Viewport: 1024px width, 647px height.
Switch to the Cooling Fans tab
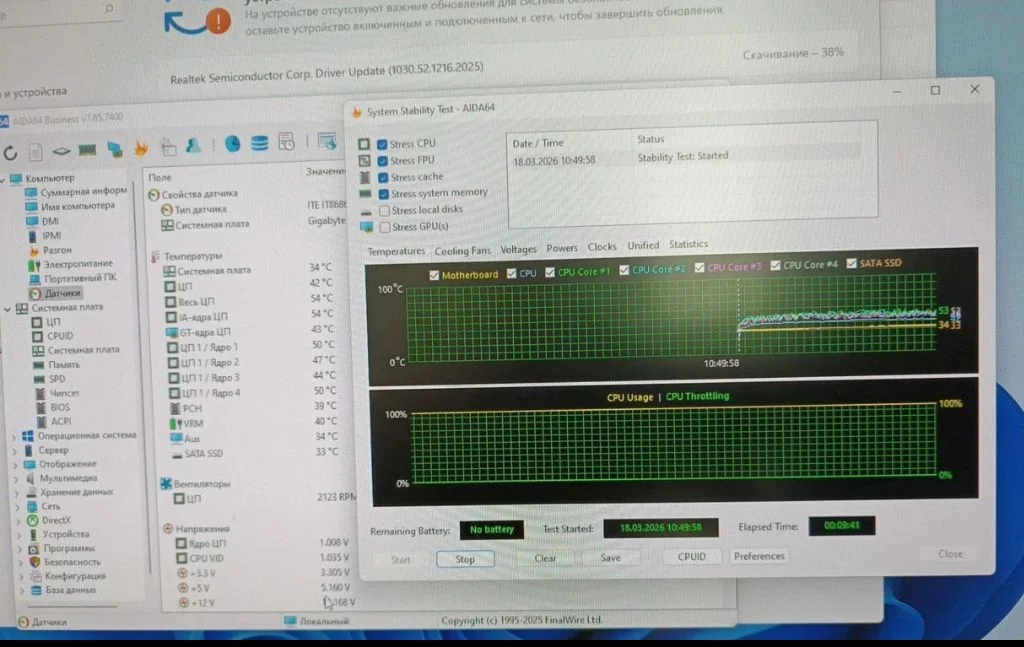click(x=462, y=250)
